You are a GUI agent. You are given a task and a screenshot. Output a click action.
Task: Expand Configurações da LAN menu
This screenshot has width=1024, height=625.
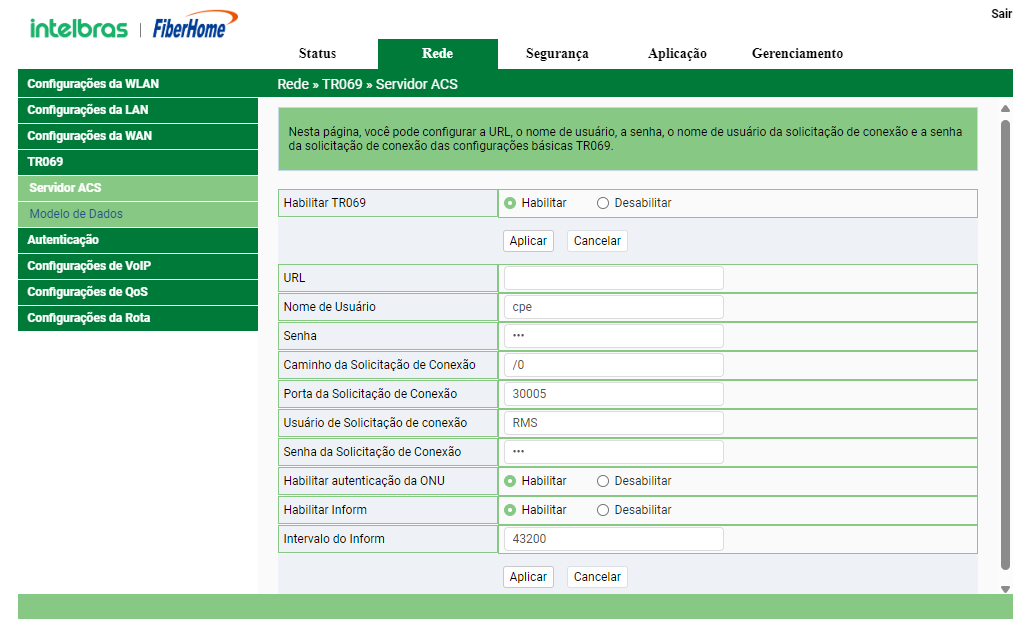click(x=138, y=110)
